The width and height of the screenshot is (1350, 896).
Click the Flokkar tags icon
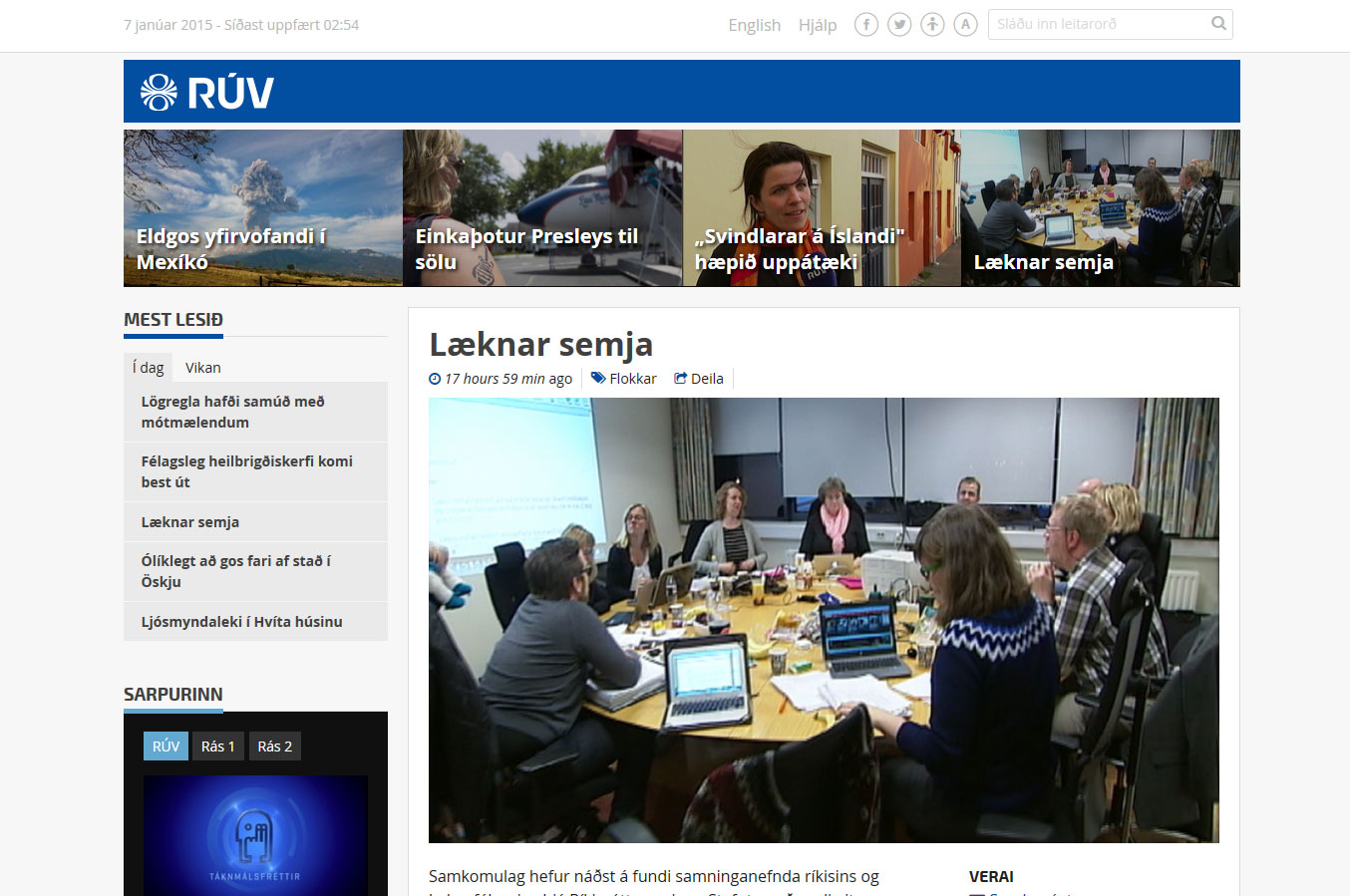point(598,379)
